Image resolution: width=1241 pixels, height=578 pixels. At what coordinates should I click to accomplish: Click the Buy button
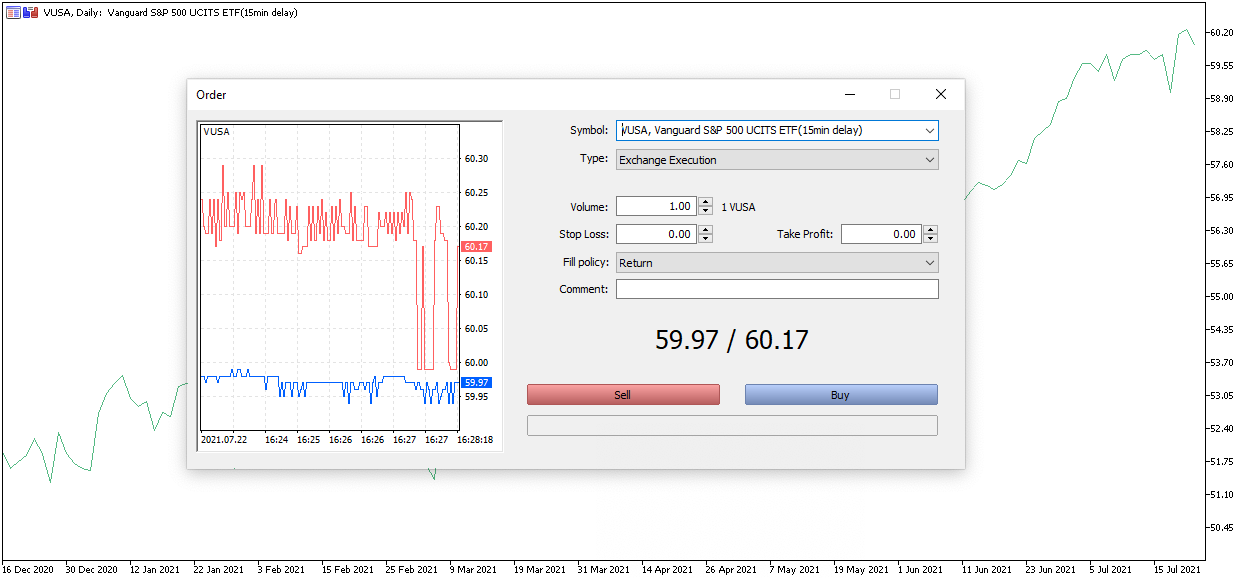[x=841, y=395]
